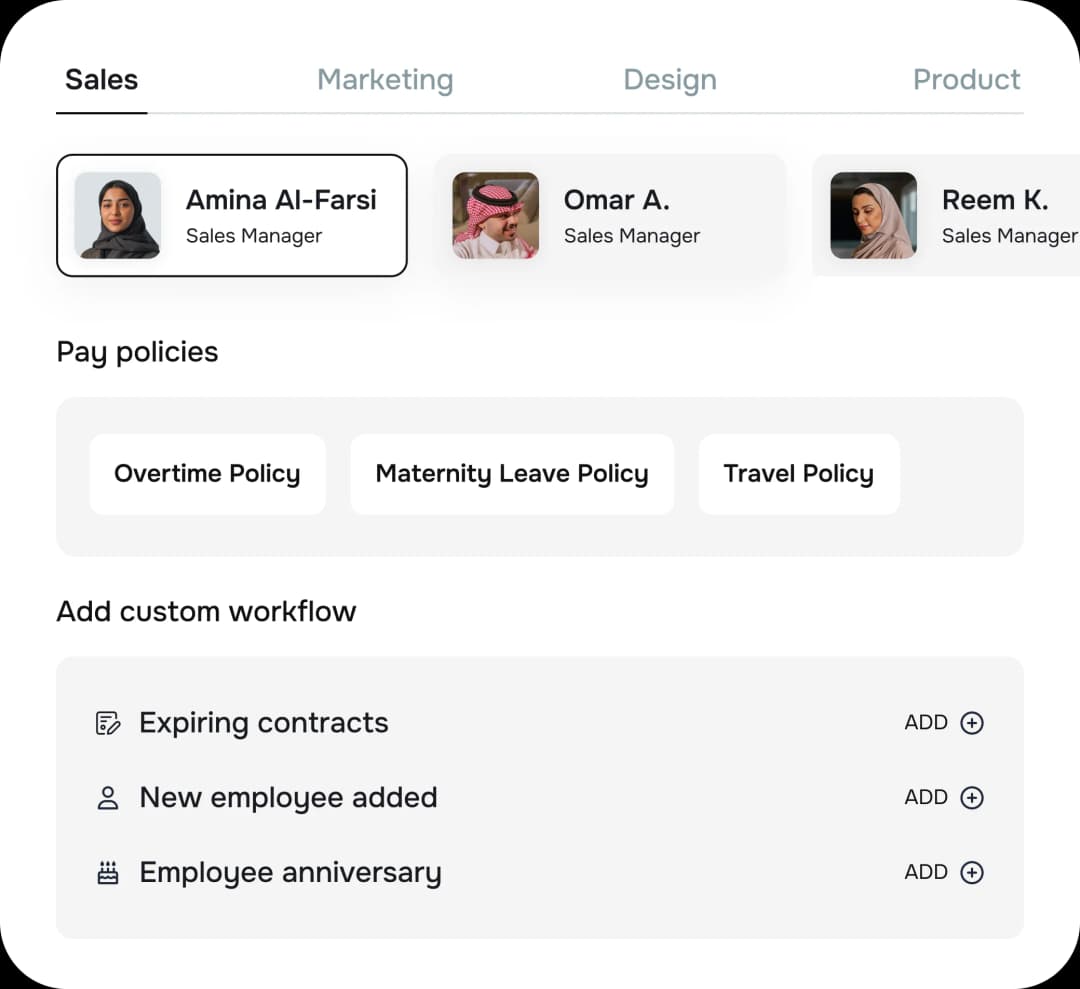Add the Expiring contracts workflow
Viewport: 1080px width, 989px height.
point(943,722)
